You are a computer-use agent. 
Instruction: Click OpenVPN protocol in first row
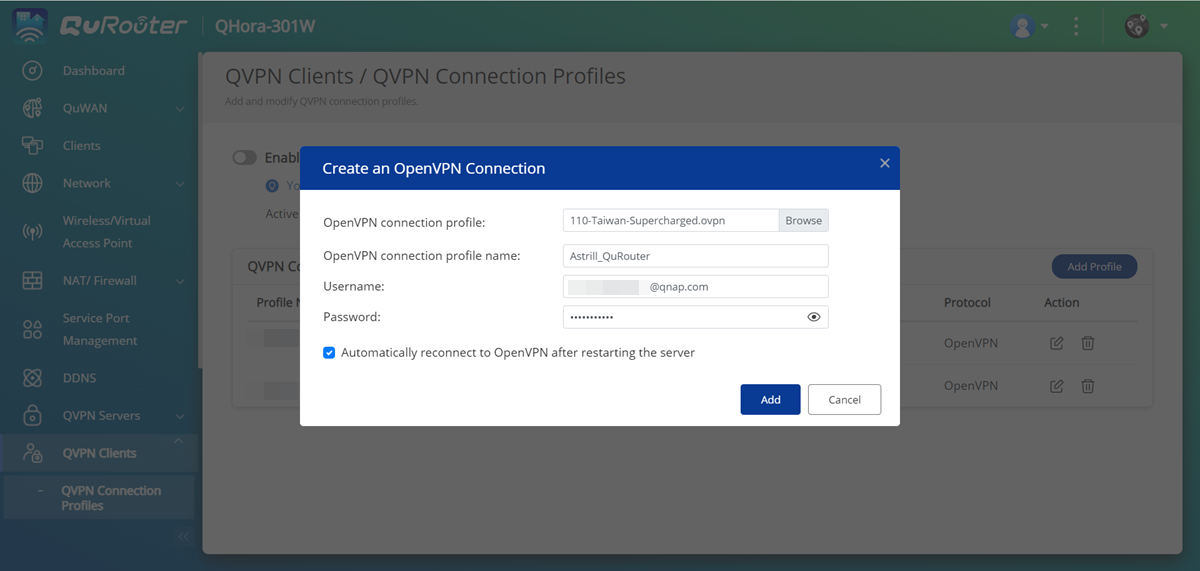[971, 343]
